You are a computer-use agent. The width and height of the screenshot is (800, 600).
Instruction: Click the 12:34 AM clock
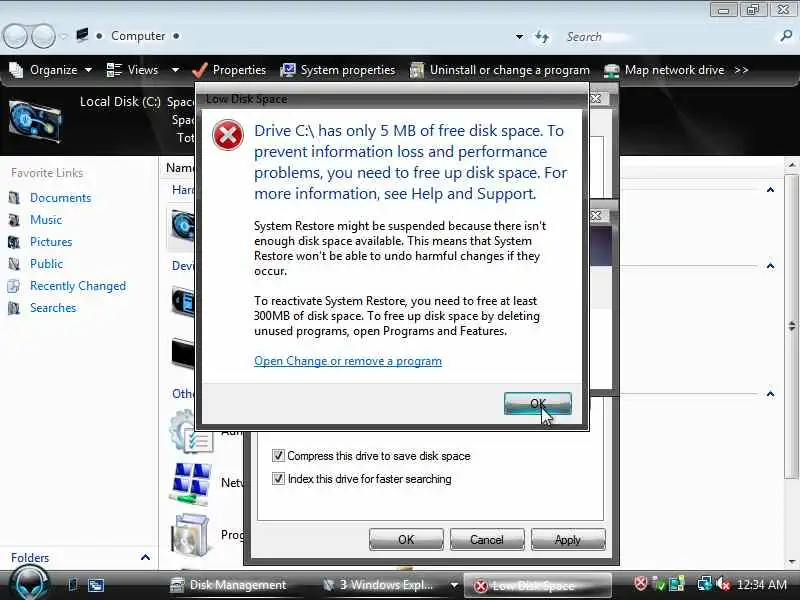(762, 584)
